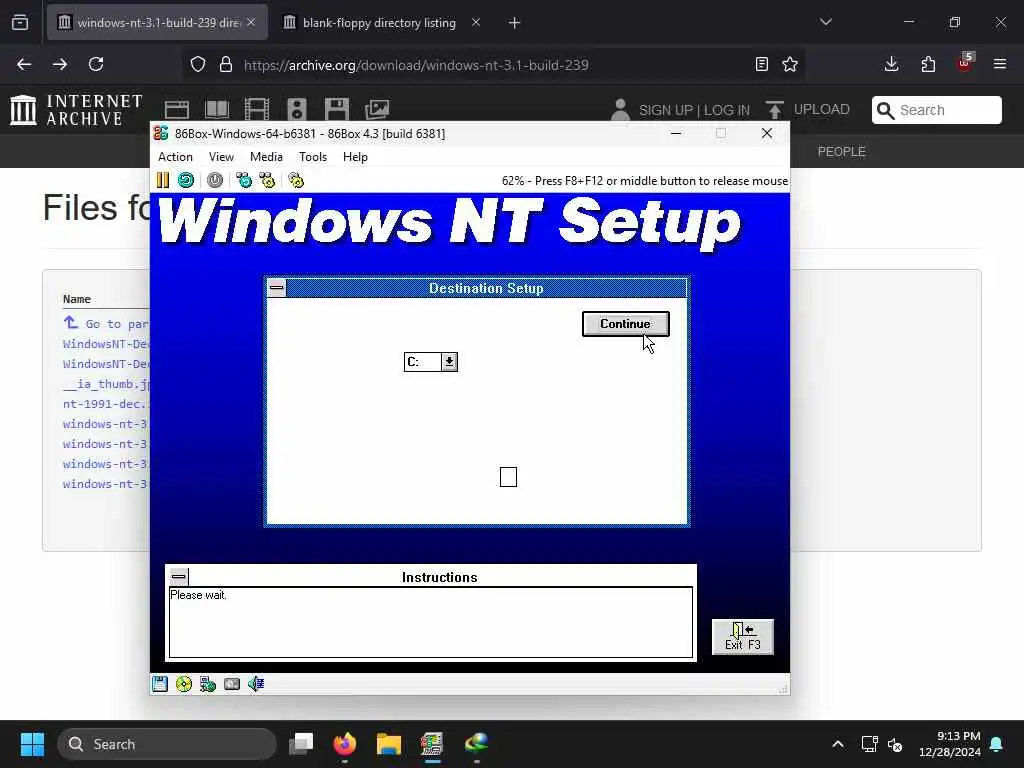
Task: Open the clock showing 9:13 PM 12/28/2024
Action: tap(950, 744)
